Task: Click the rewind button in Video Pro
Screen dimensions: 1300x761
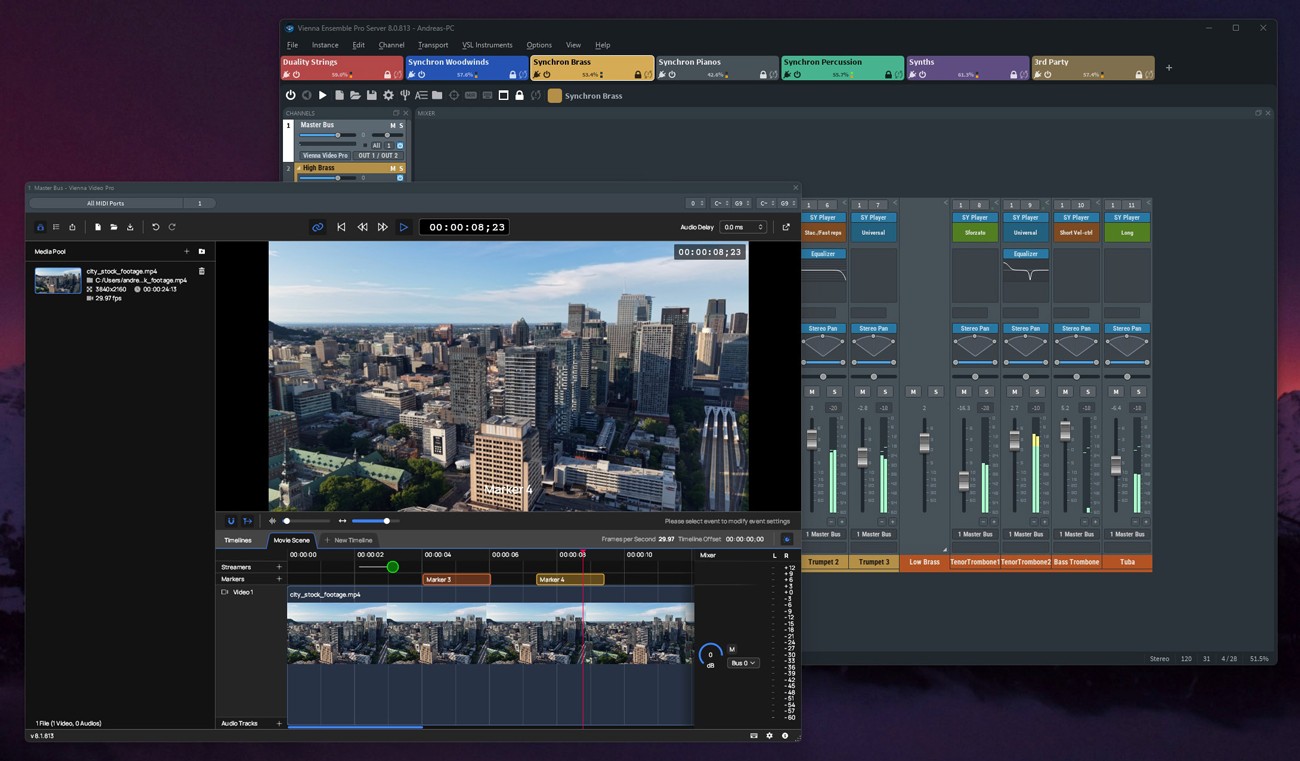Action: (x=362, y=227)
